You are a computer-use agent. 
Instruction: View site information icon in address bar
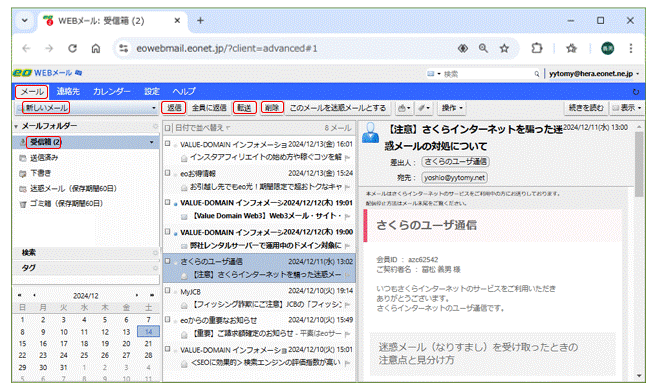coord(123,49)
